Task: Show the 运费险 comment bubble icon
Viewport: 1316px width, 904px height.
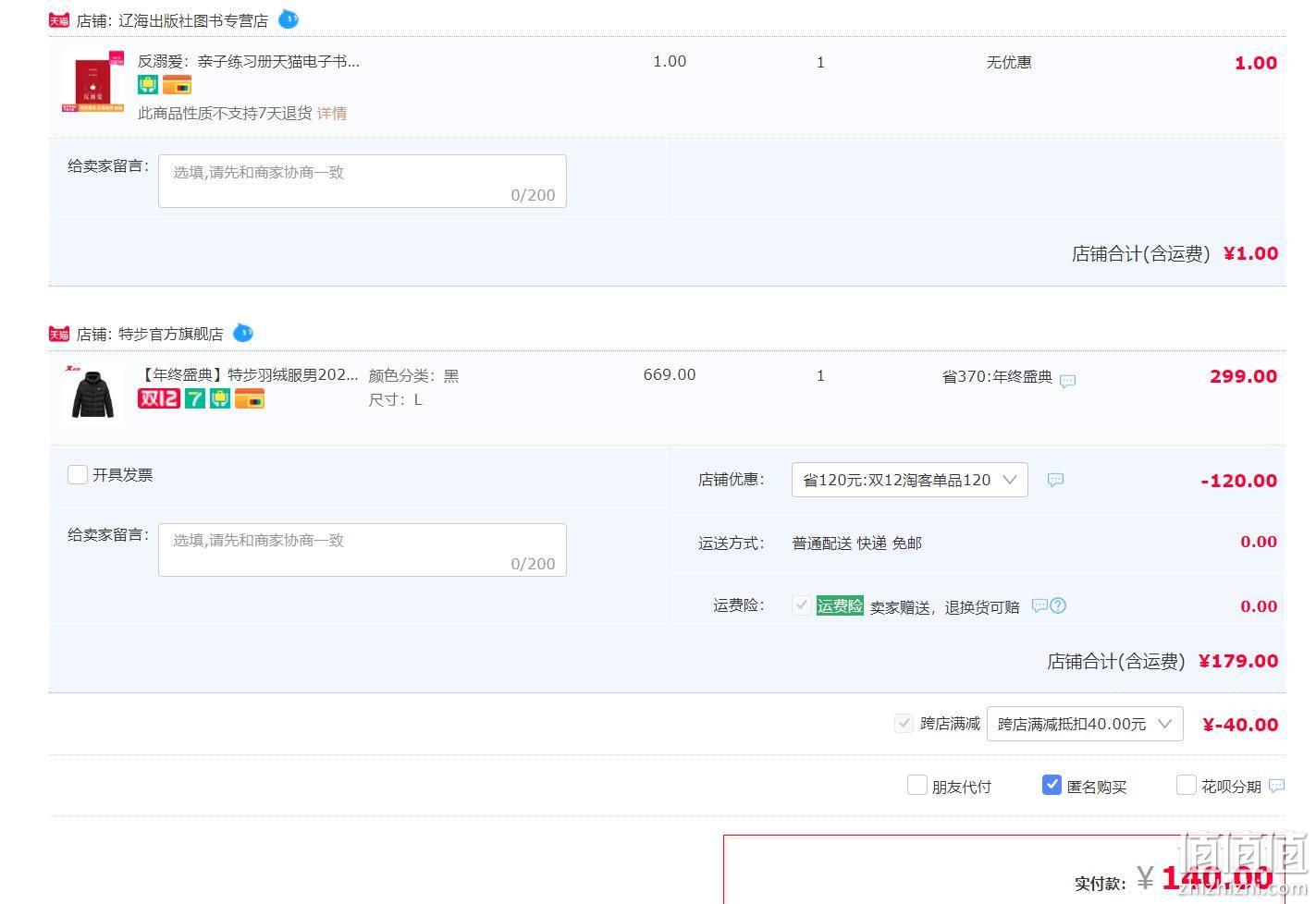Action: (1039, 605)
